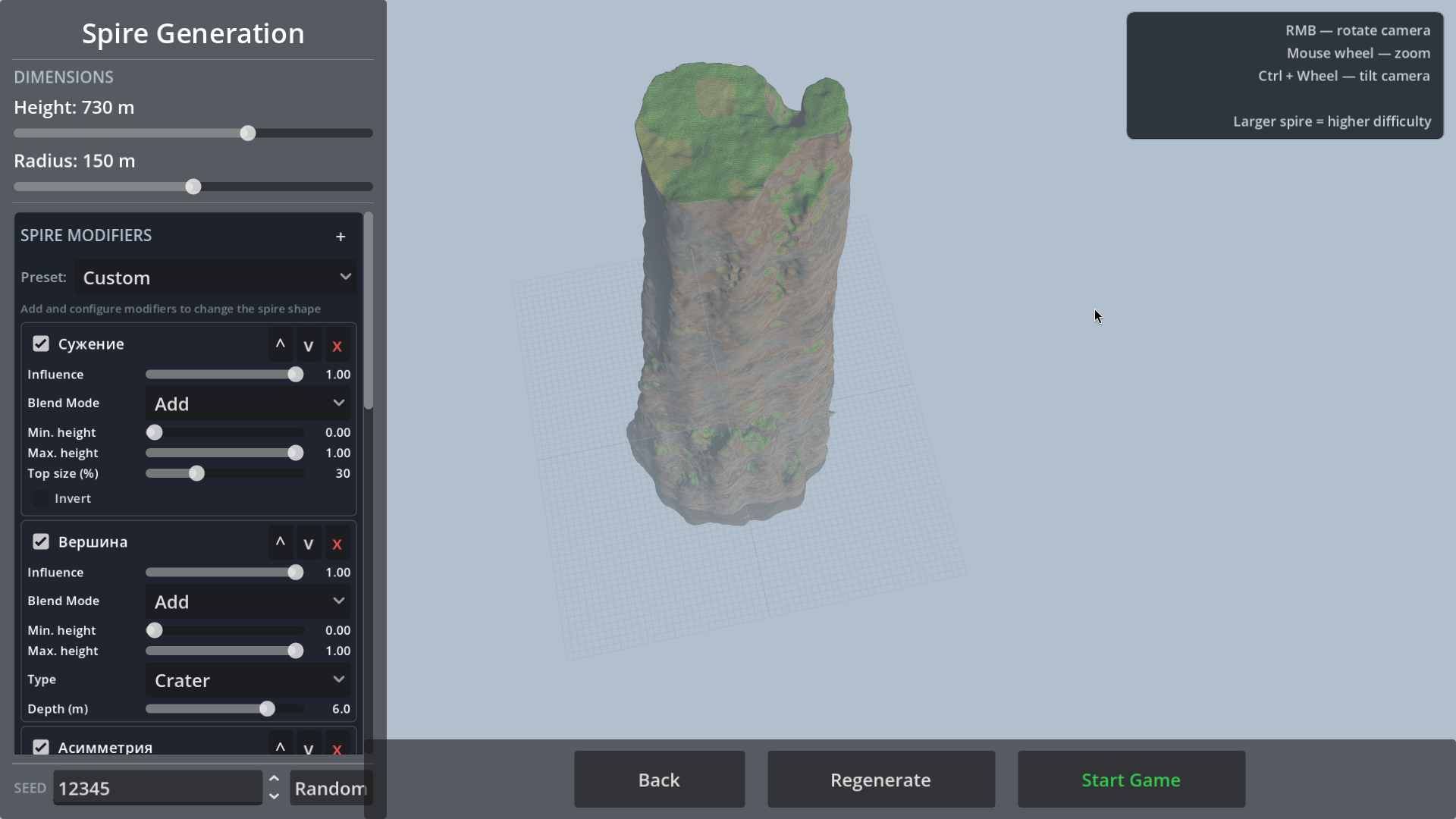Click the Regenerate button

(880, 780)
